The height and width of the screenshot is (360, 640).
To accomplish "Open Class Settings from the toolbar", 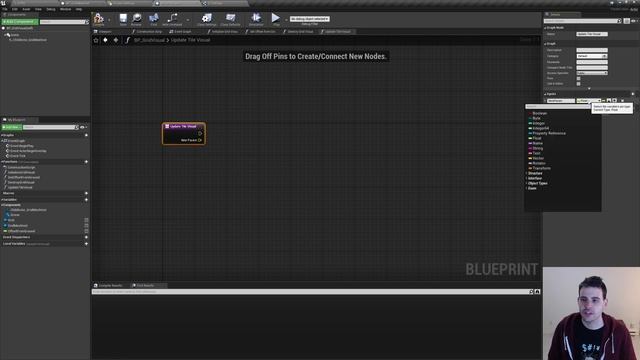I will tap(207, 19).
